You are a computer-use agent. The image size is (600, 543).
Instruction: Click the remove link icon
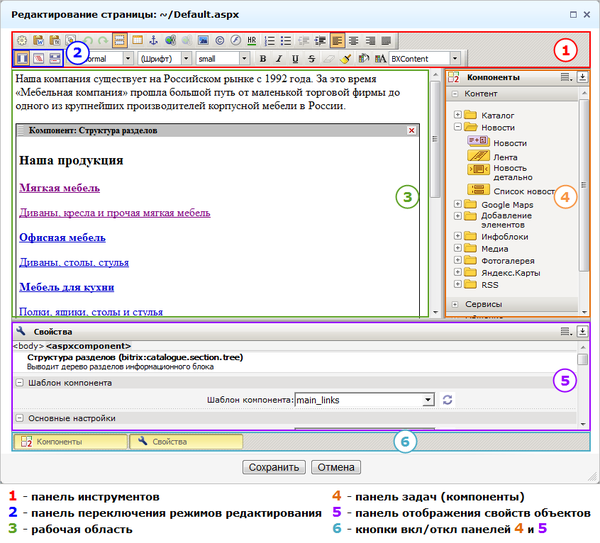[x=186, y=40]
